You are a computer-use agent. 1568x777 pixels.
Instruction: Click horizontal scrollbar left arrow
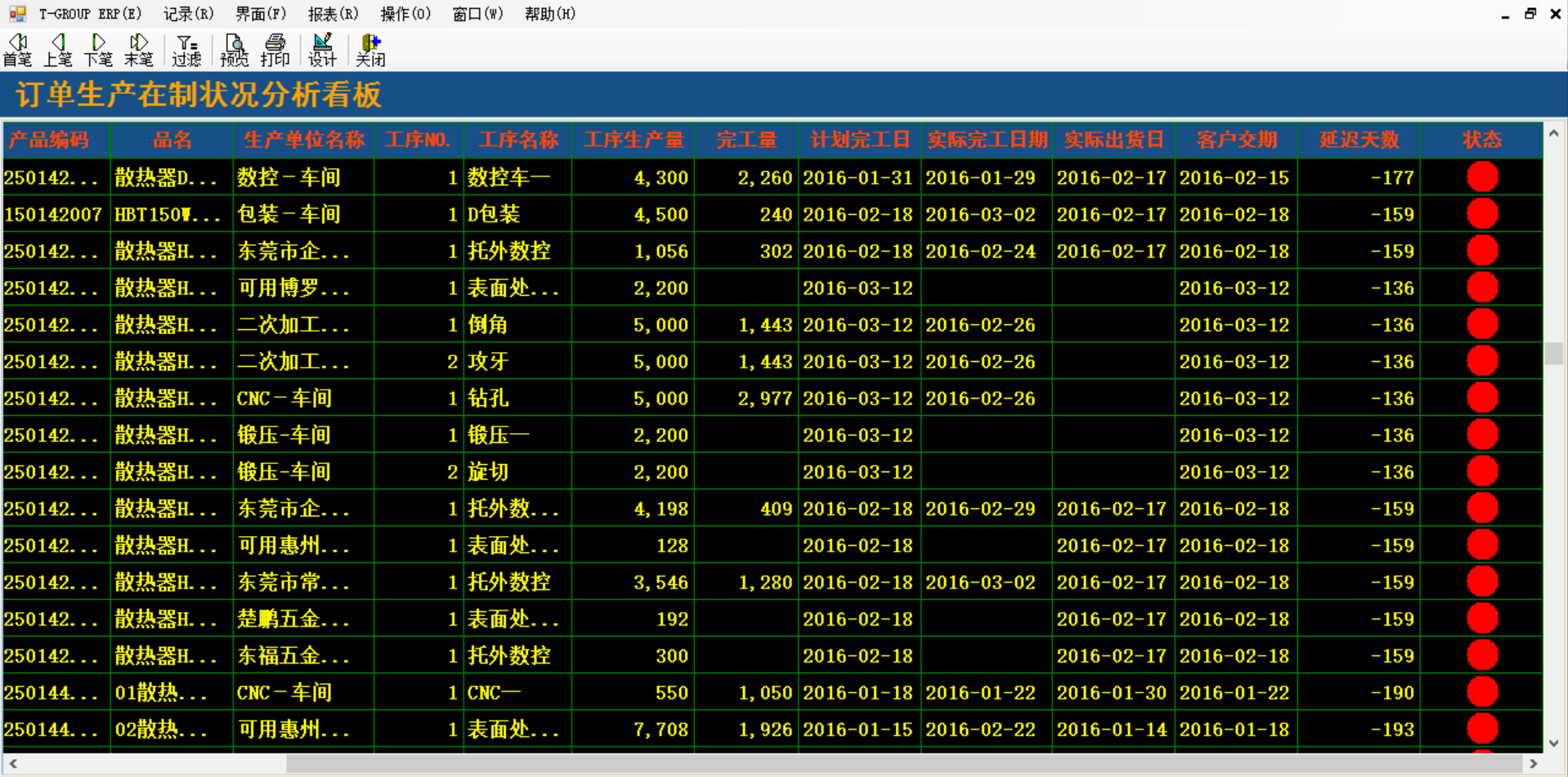(x=13, y=763)
